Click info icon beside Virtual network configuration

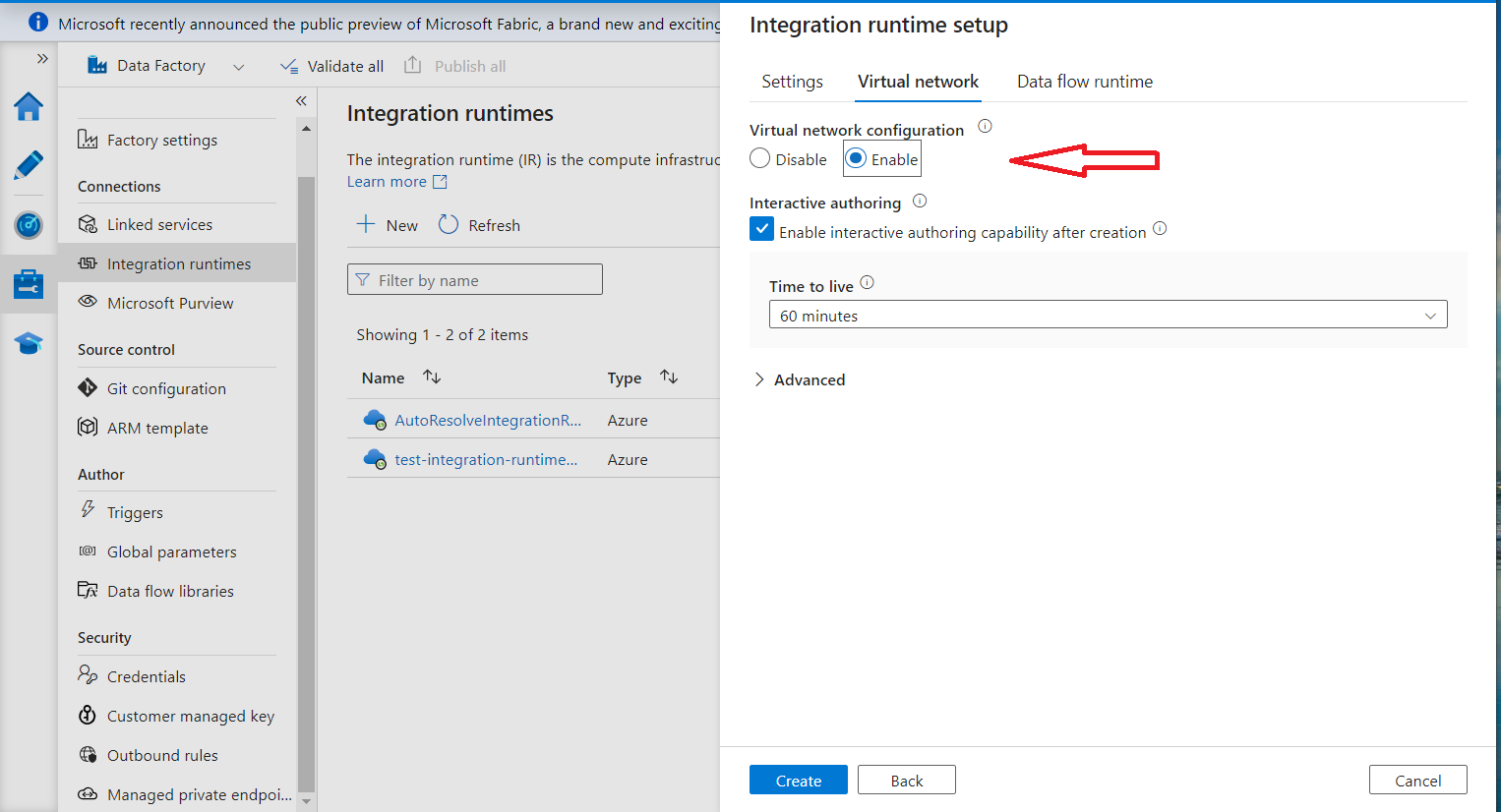coord(985,127)
